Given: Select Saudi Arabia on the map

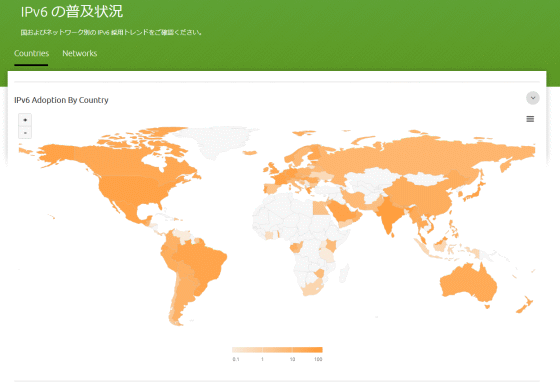Looking at the screenshot, I should pyautogui.click(x=343, y=212).
